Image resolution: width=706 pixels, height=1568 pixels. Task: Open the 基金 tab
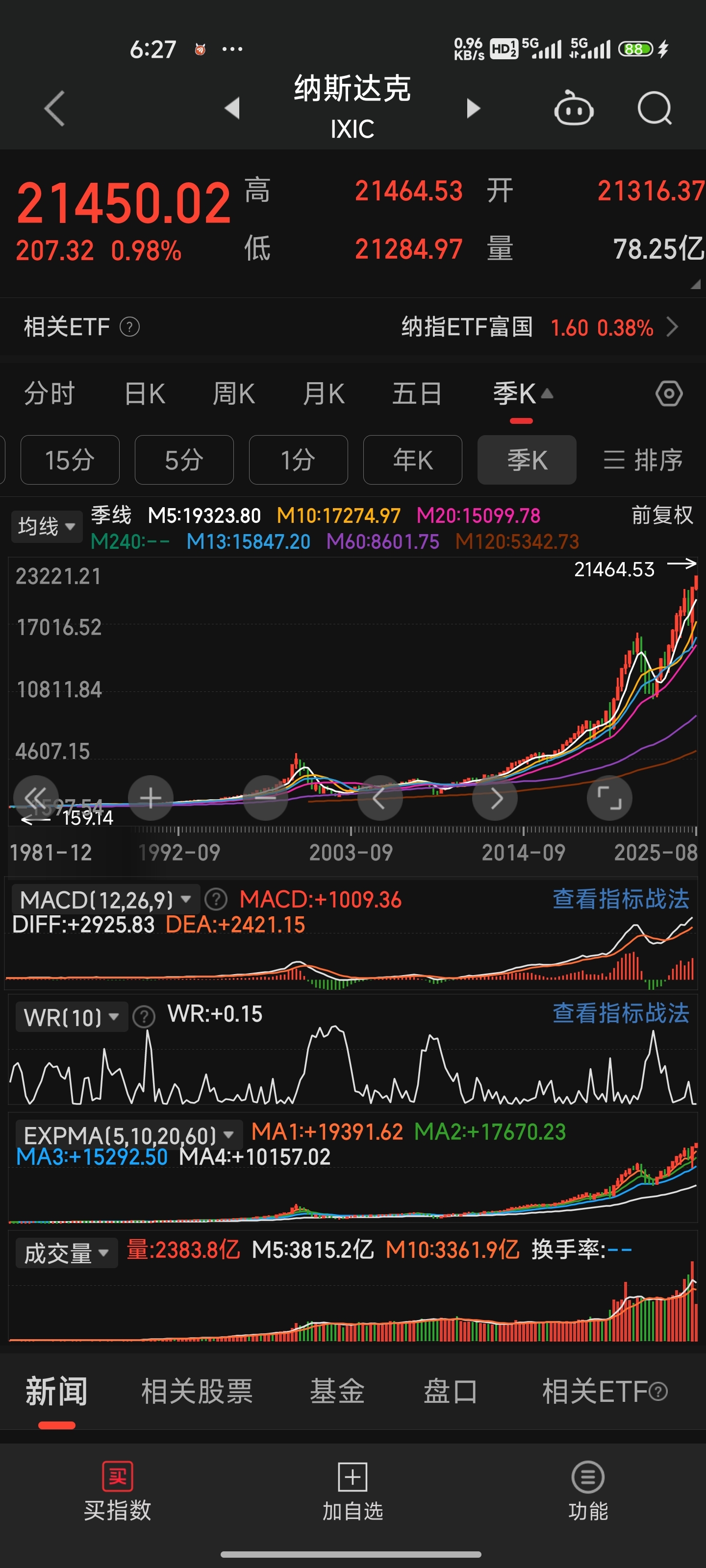coord(337,1392)
